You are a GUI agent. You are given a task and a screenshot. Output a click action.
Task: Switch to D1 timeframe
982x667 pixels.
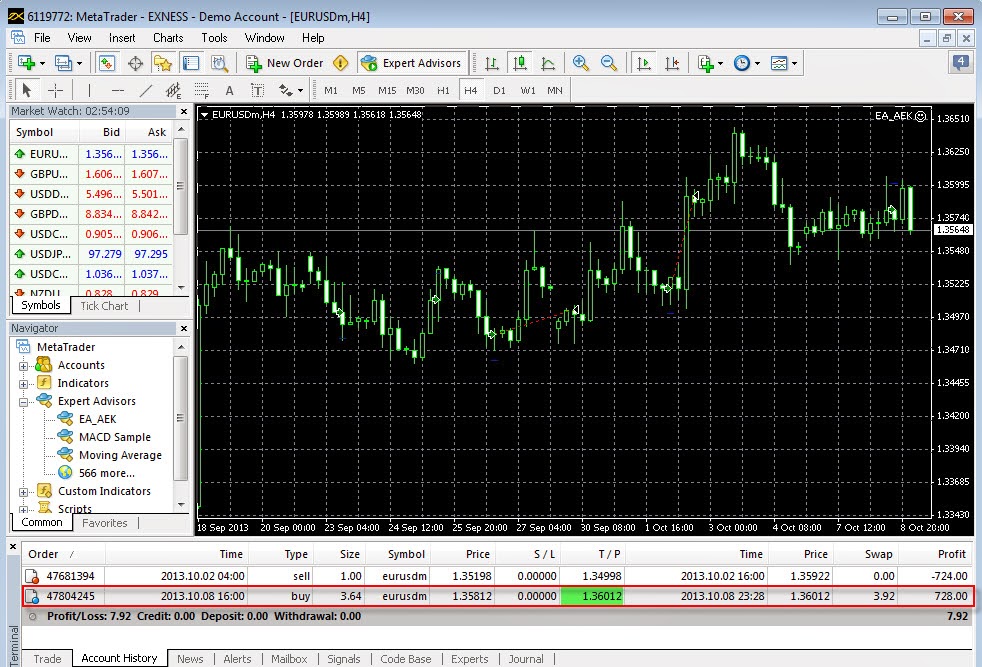click(x=499, y=91)
